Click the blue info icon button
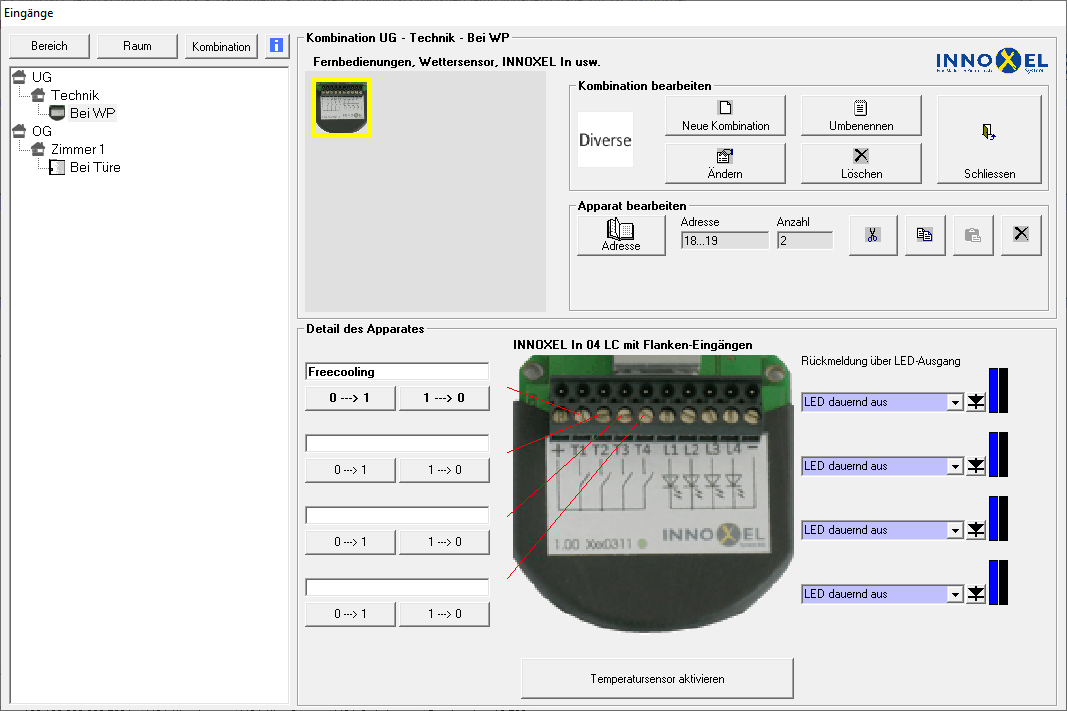 (277, 46)
